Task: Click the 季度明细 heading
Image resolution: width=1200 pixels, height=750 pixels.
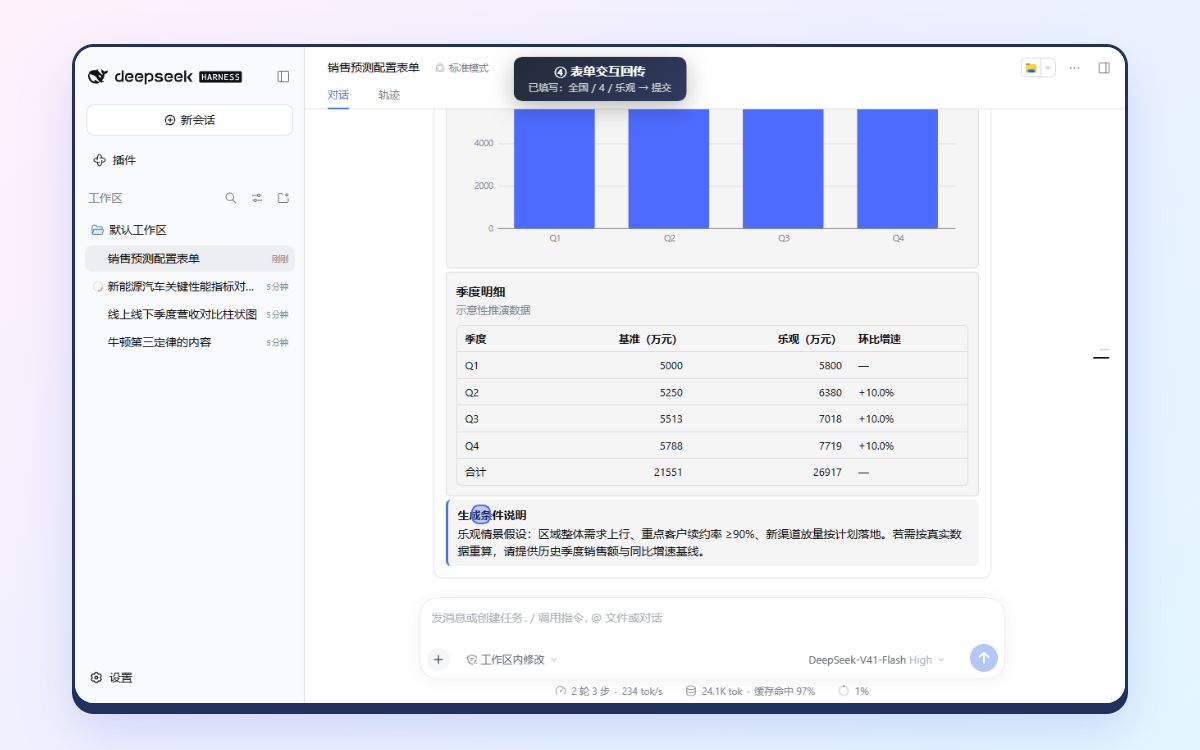Action: coord(481,292)
